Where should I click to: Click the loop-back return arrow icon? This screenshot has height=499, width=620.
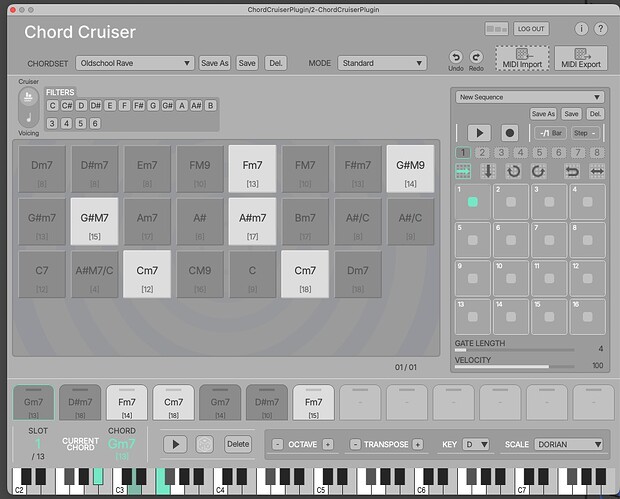click(x=572, y=171)
